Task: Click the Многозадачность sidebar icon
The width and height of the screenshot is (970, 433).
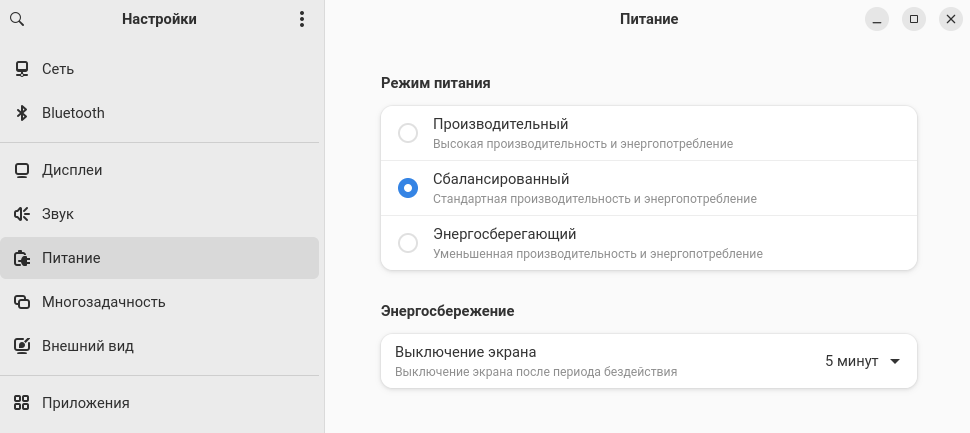Action: [x=22, y=302]
